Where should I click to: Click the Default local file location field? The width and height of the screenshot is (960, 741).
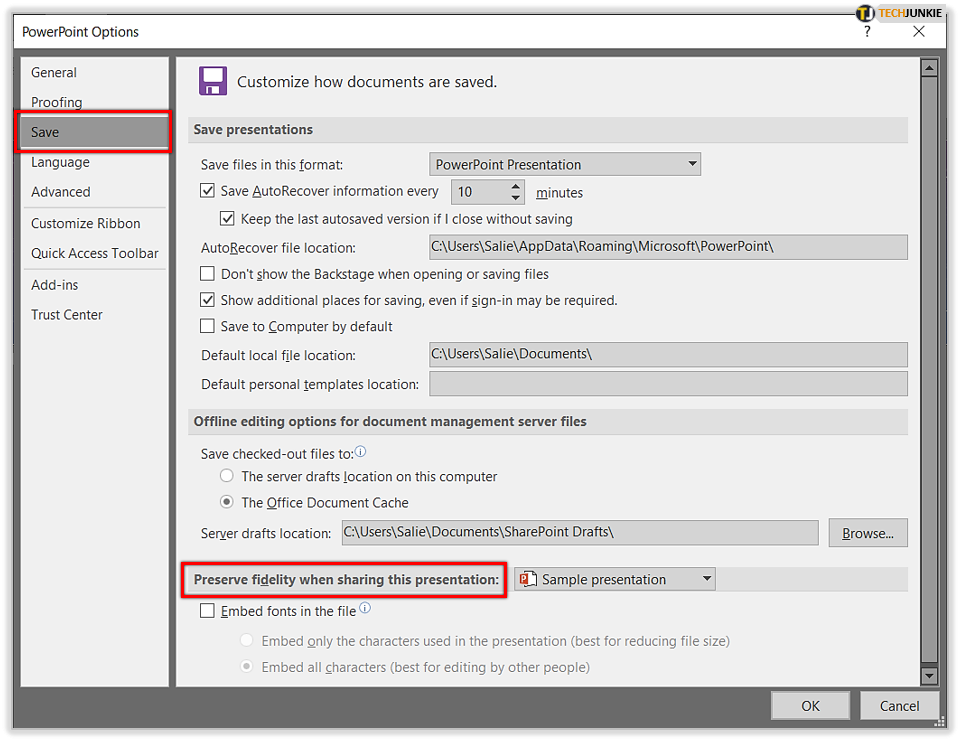point(668,355)
